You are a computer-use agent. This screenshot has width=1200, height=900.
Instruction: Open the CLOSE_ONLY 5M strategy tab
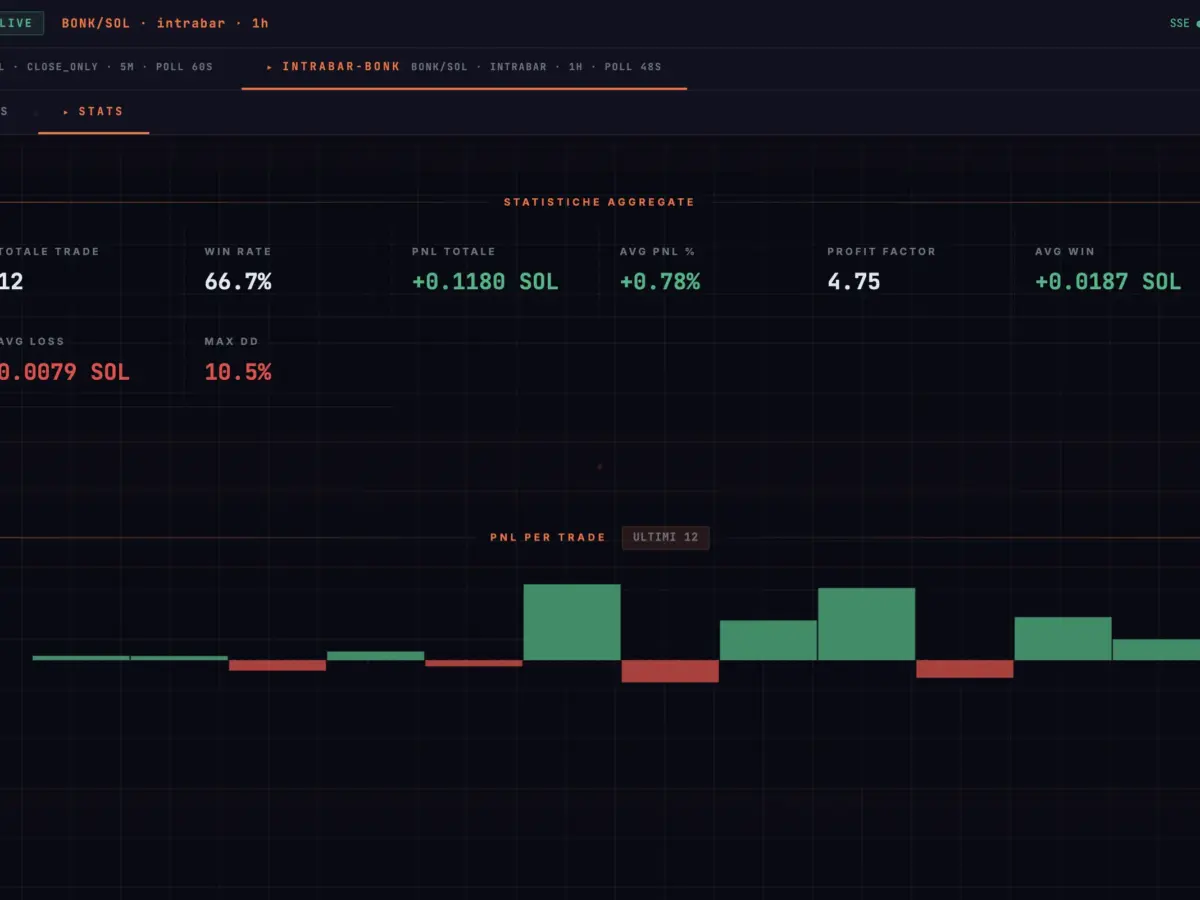pos(106,67)
